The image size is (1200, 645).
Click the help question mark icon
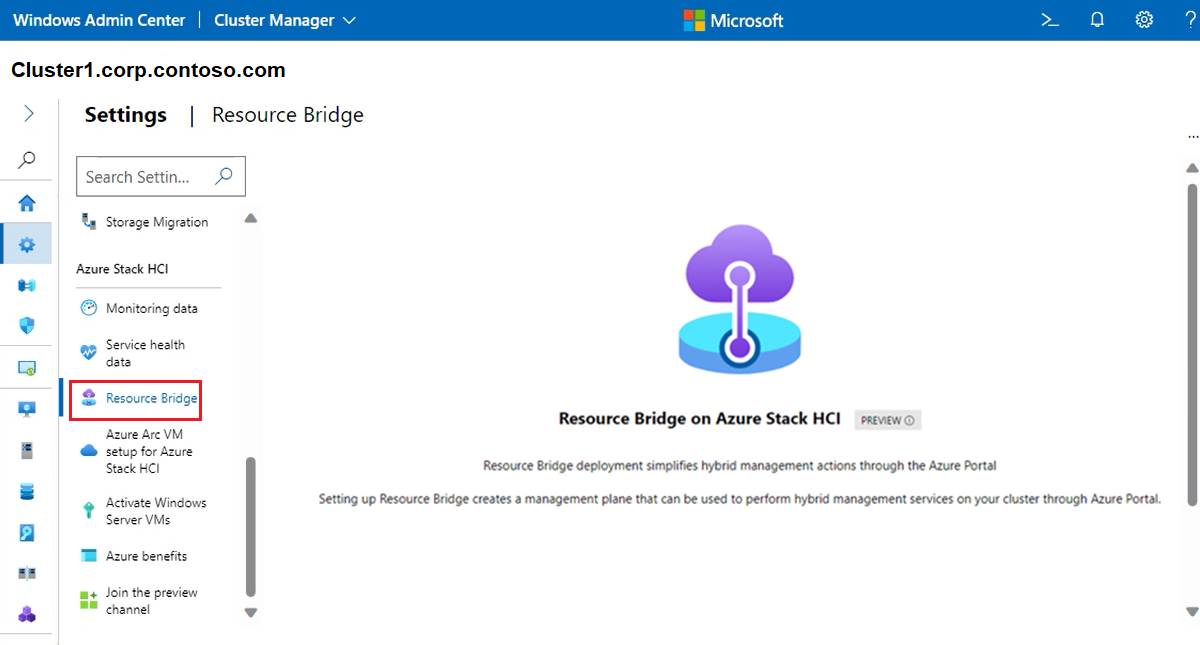(1190, 20)
